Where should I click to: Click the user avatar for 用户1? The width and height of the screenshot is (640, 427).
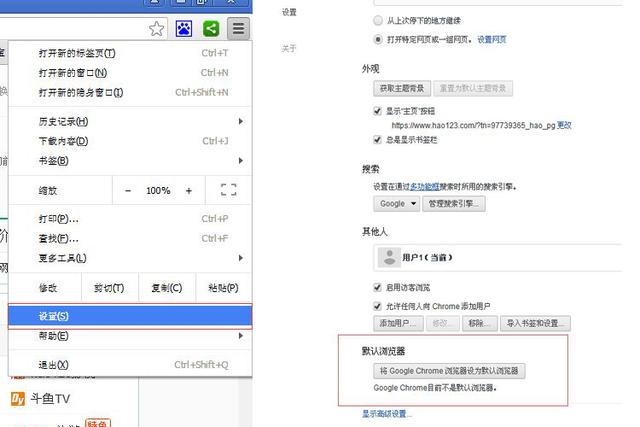[389, 257]
